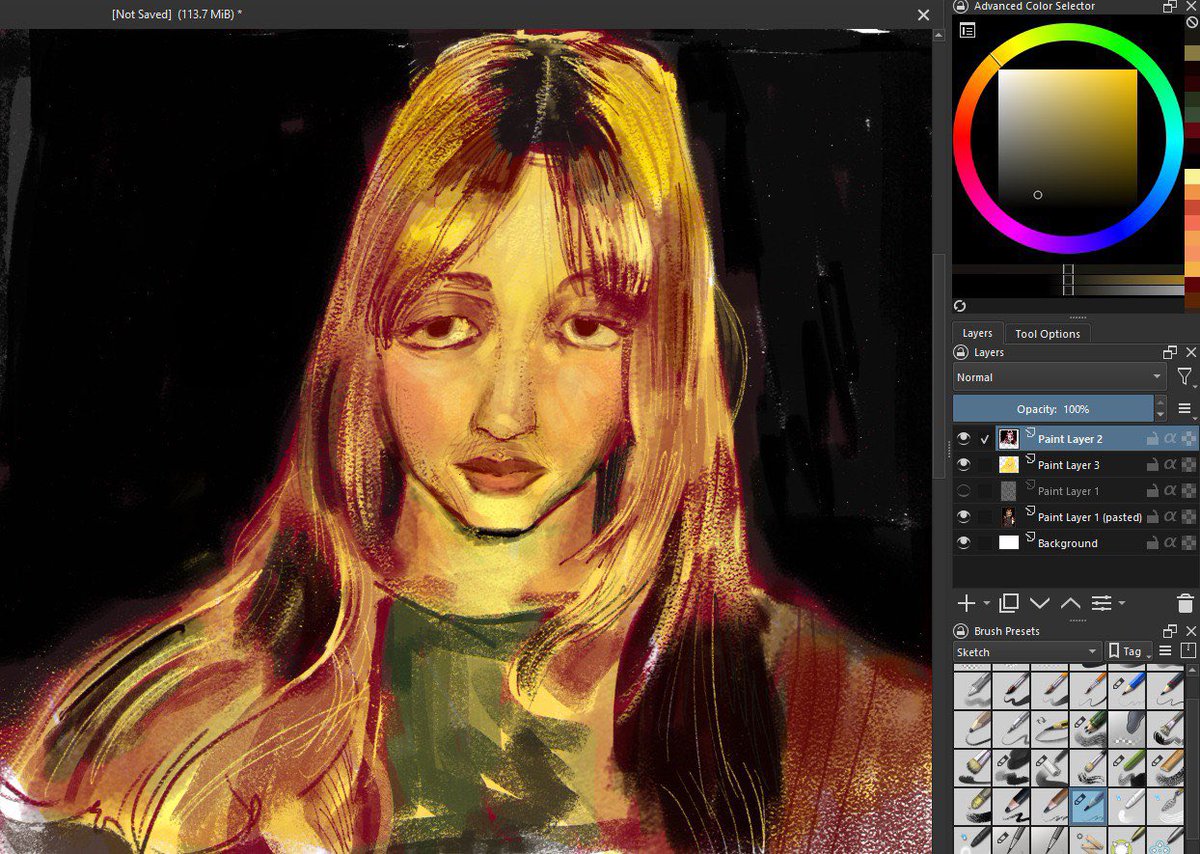Pick a color in saturation-value square
Viewport: 1200px width, 854px height.
(x=1067, y=138)
